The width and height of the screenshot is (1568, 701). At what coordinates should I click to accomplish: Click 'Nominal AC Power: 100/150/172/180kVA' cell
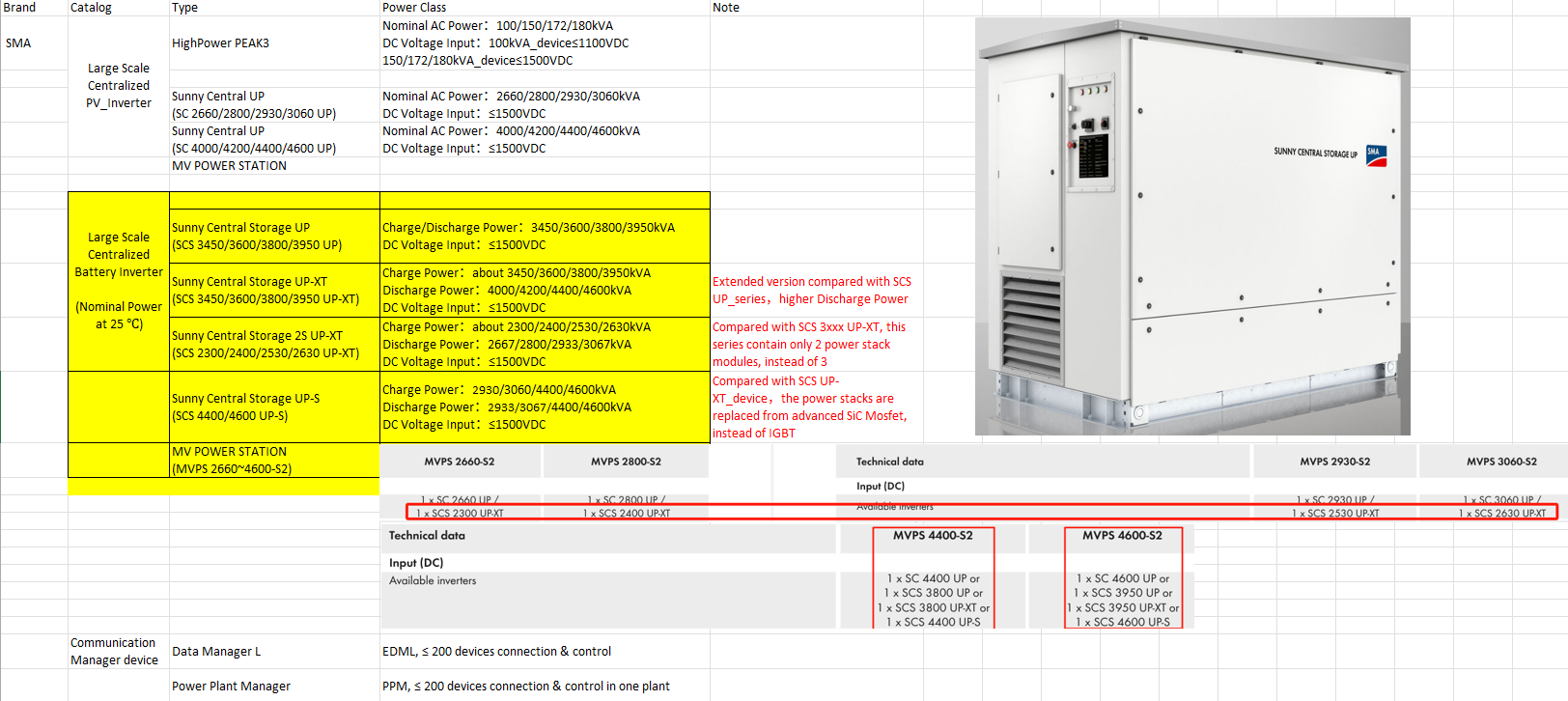pos(497,26)
